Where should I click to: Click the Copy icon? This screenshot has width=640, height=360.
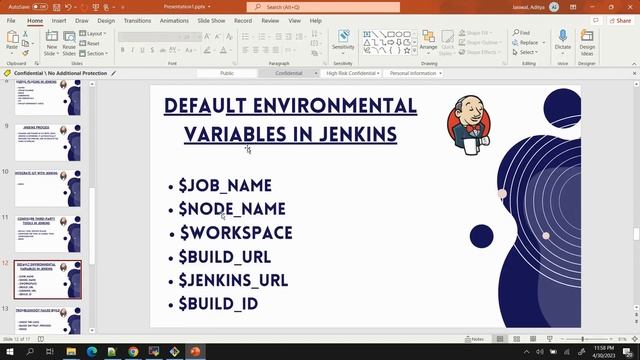pos(25,43)
